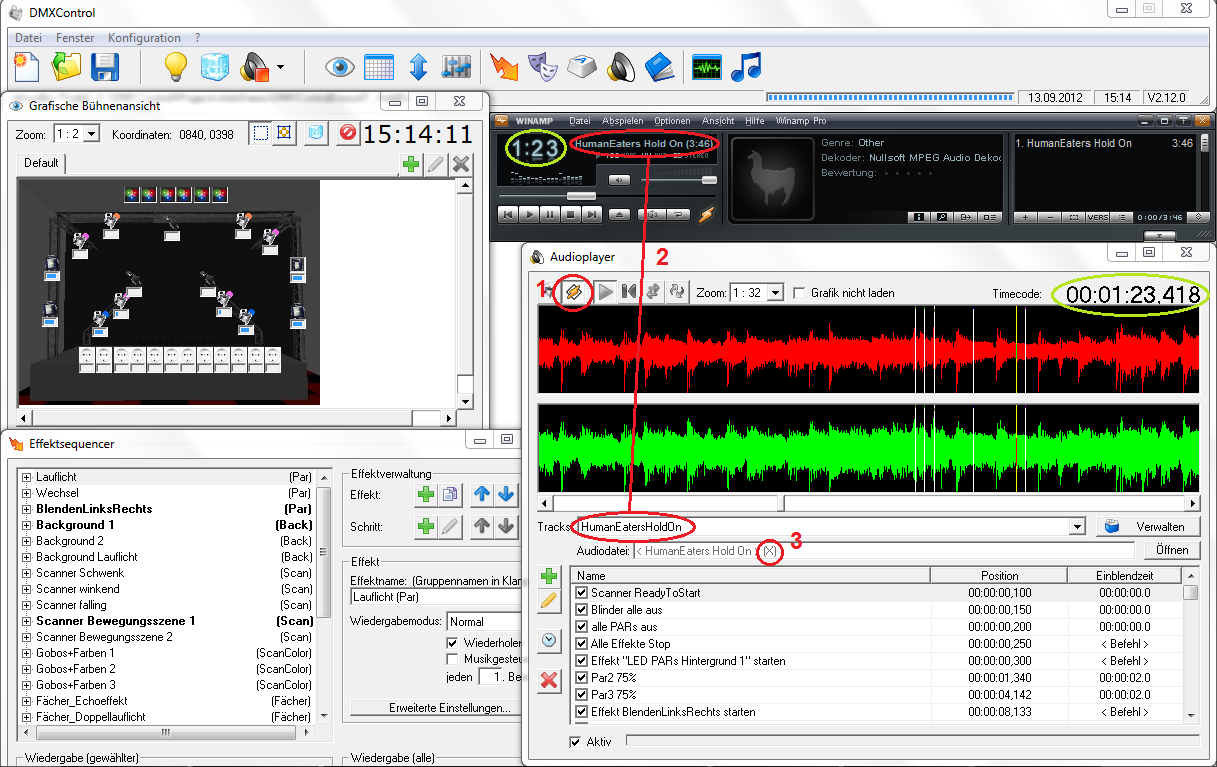
Task: Toggle the 'Aktiv' checkbox
Action: tap(575, 742)
